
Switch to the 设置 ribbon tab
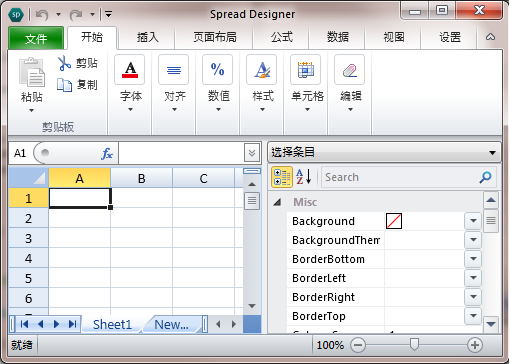tap(450, 37)
